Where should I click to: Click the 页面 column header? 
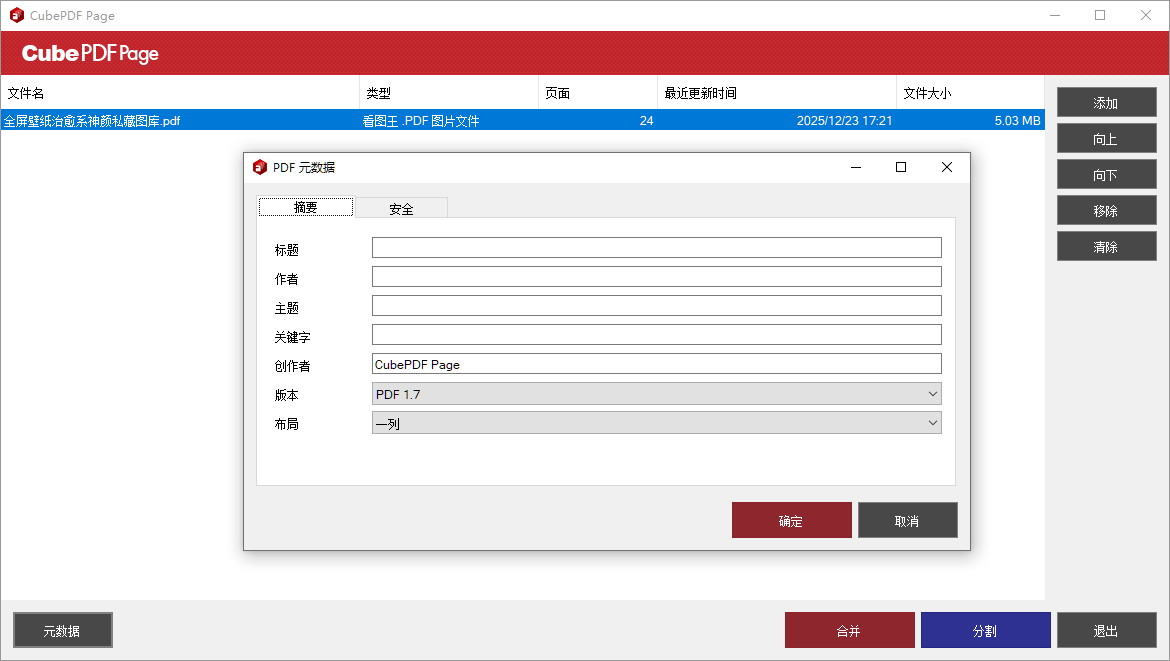click(598, 93)
